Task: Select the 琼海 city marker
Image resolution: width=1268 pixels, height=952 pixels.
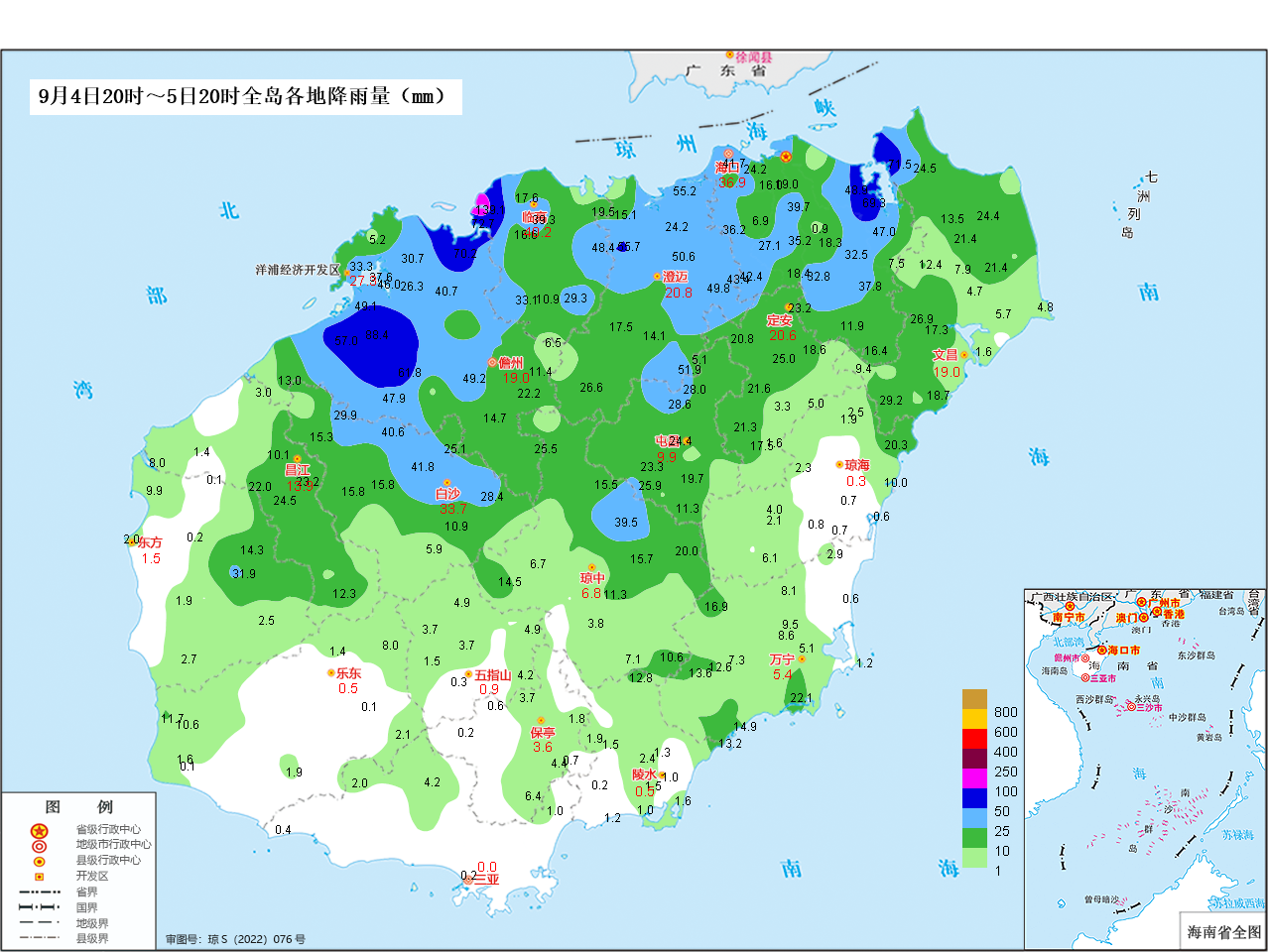Action: [x=839, y=464]
